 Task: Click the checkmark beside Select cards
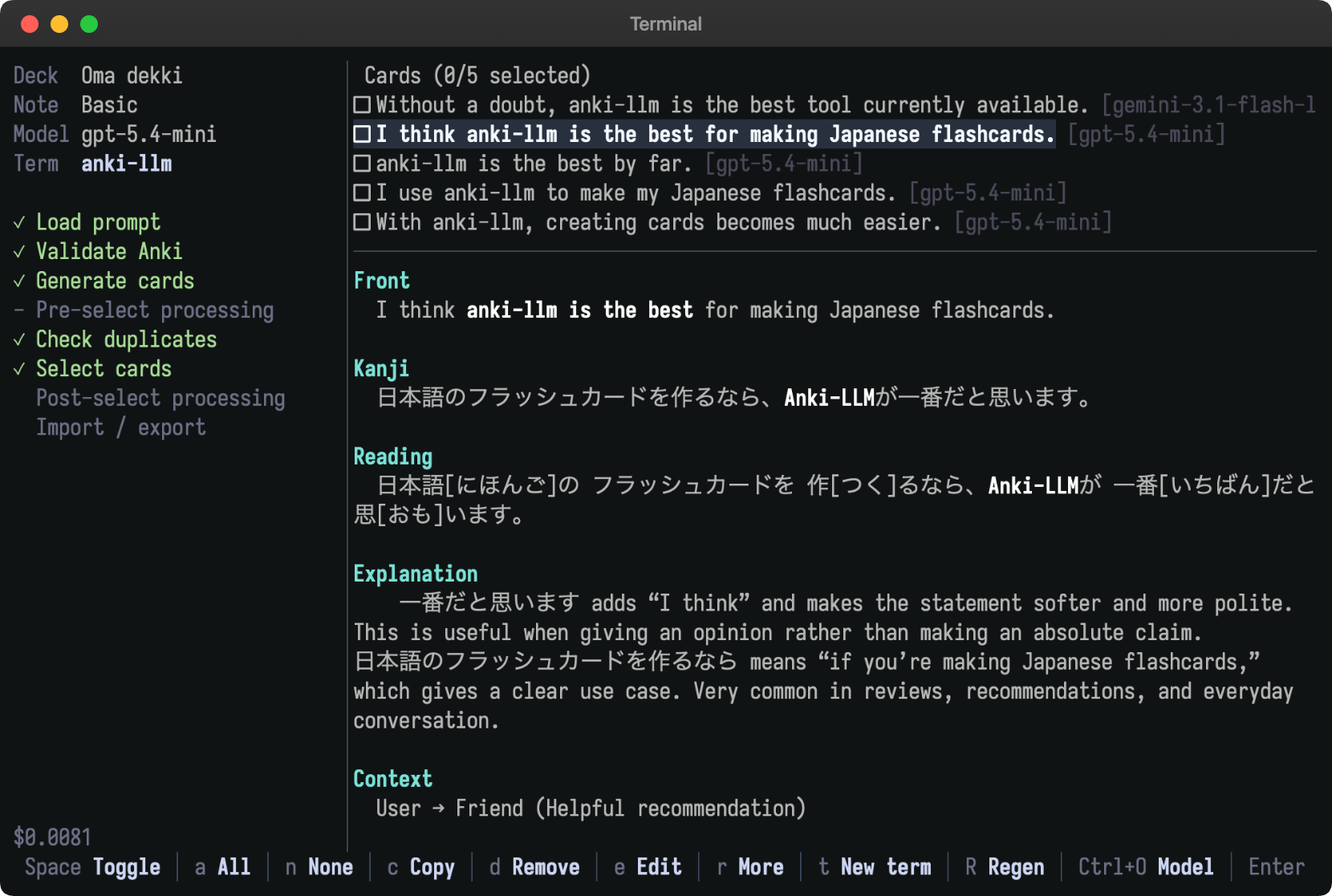point(19,369)
